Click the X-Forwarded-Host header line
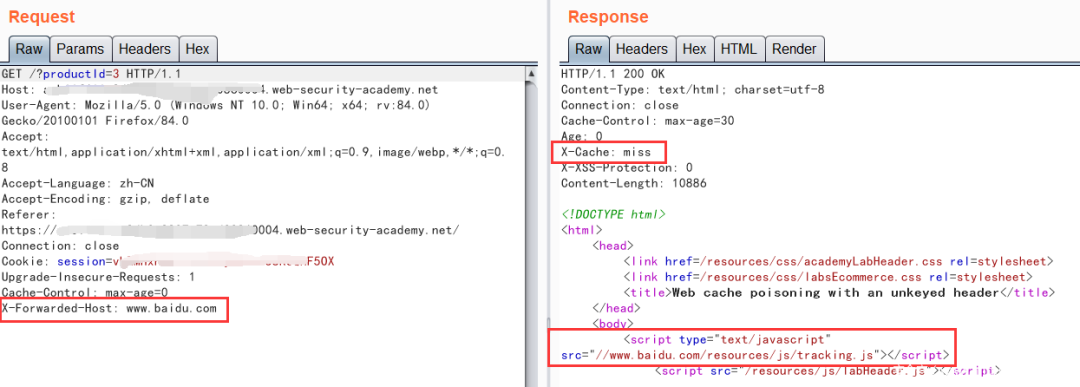This screenshot has width=1080, height=387. click(x=110, y=308)
